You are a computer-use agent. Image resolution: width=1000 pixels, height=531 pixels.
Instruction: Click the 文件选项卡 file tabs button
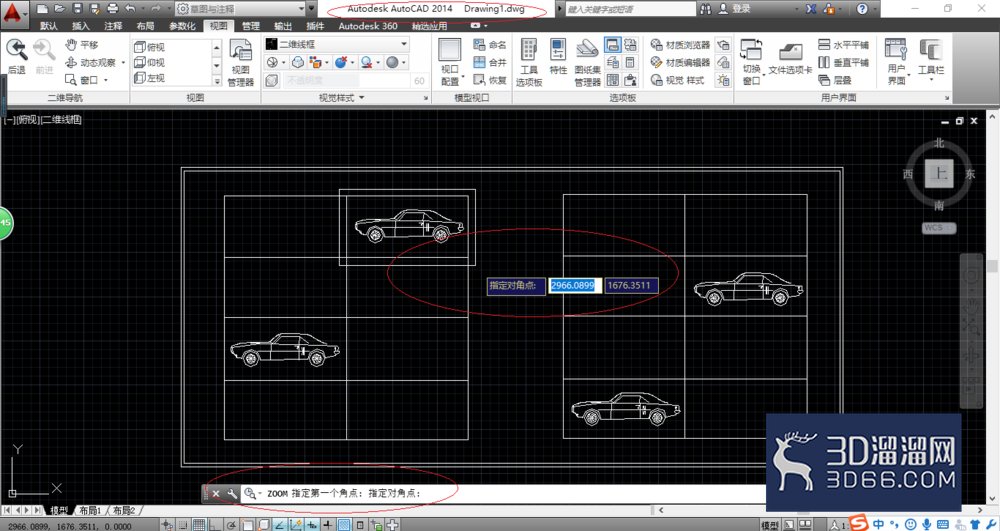790,59
